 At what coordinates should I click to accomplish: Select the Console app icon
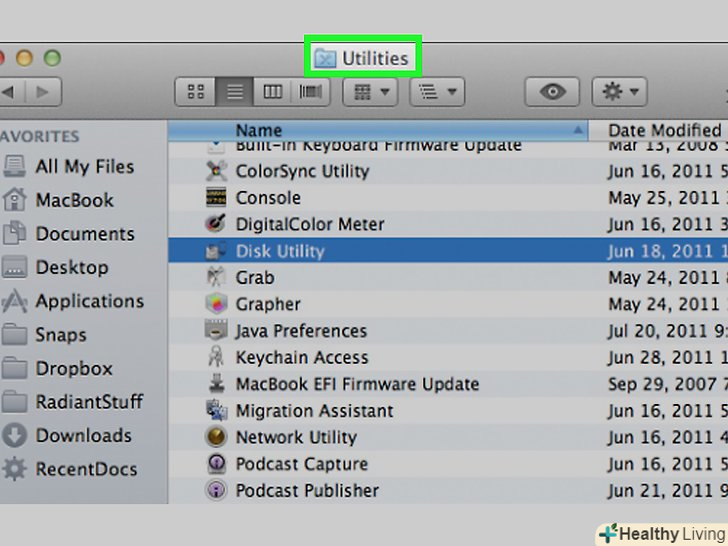216,198
